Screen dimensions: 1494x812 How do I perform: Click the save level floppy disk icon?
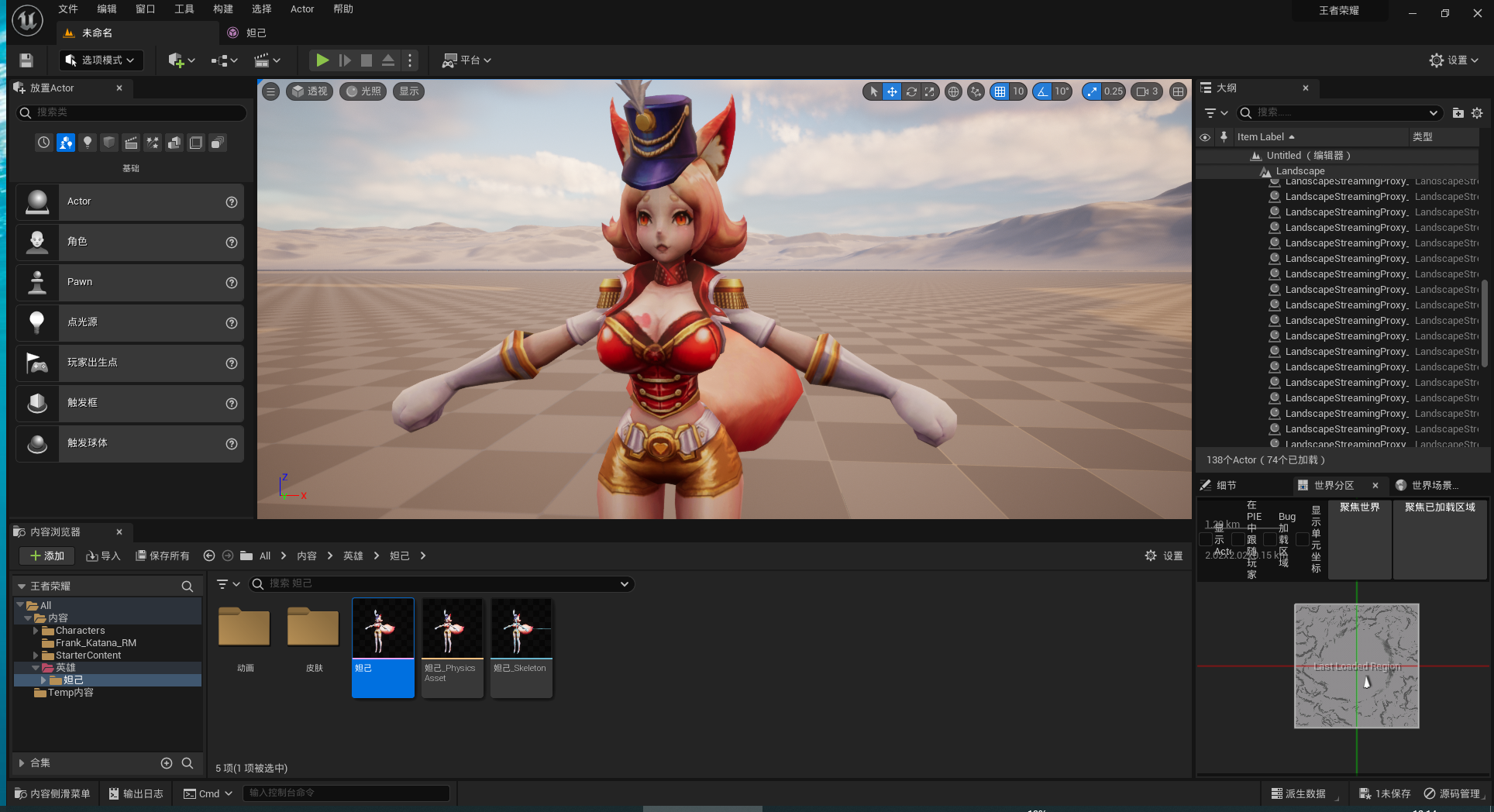tap(26, 60)
